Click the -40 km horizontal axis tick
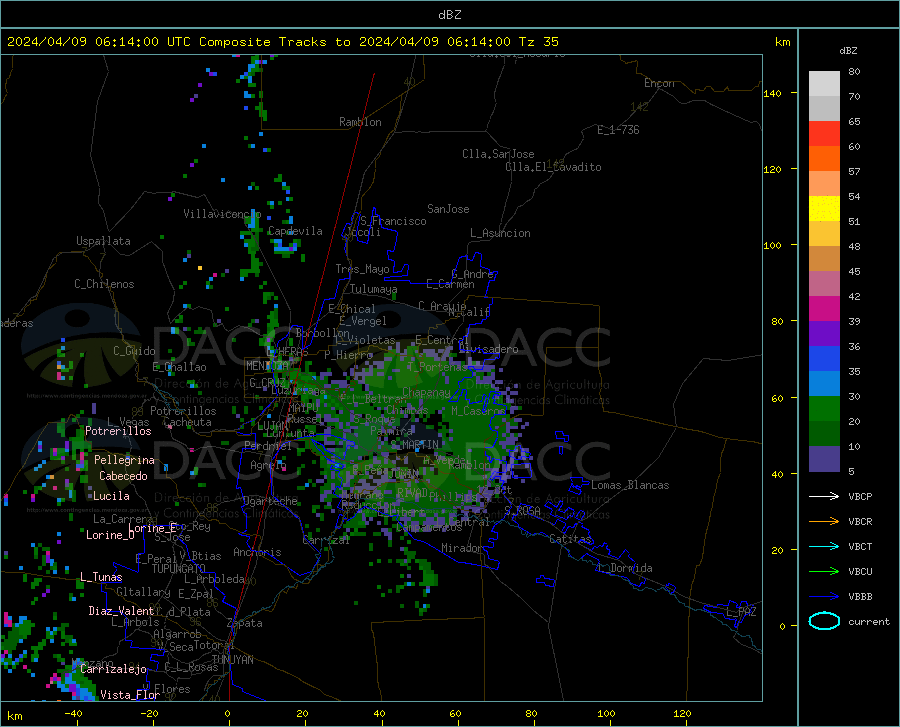 pos(73,714)
